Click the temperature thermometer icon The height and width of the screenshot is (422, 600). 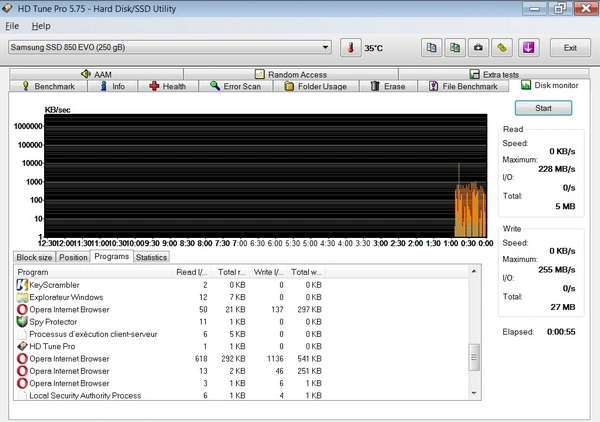(x=350, y=47)
